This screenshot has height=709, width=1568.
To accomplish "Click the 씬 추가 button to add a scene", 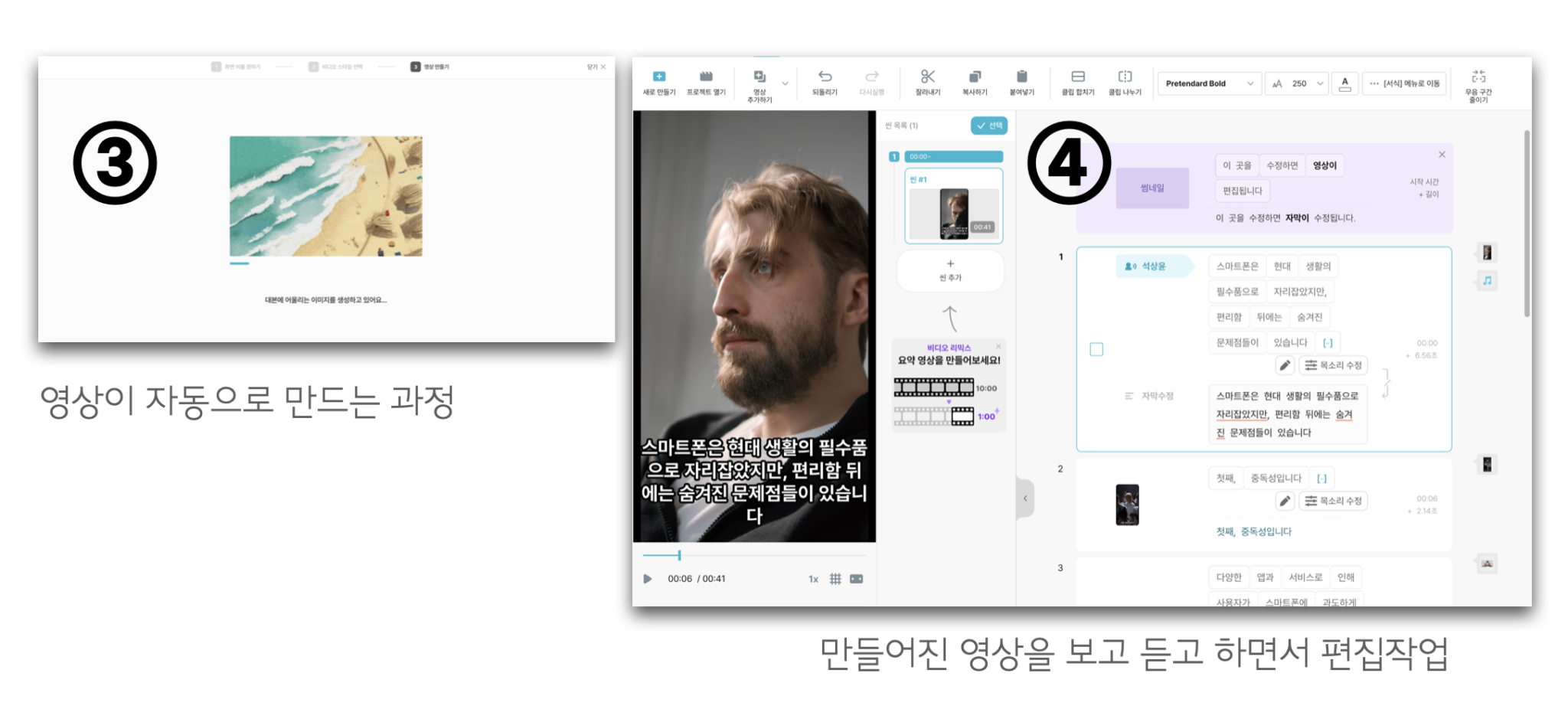I will point(951,270).
